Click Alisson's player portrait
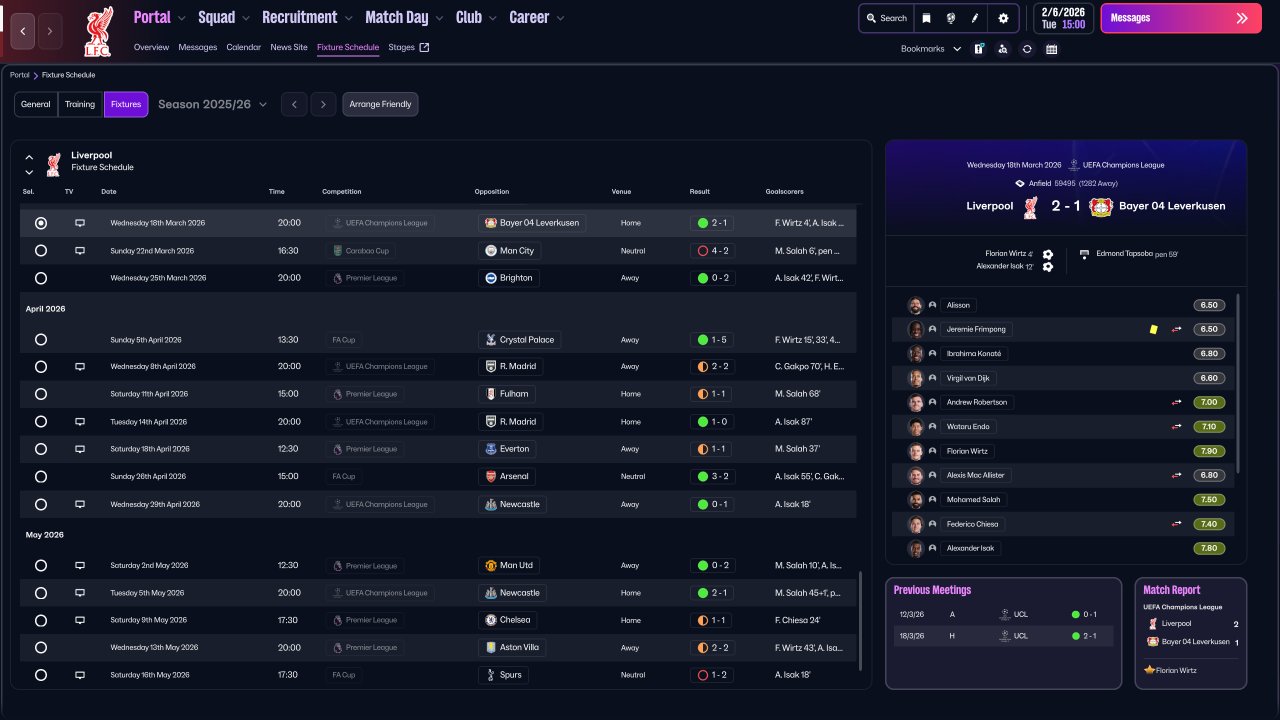Viewport: 1280px width, 720px height. point(915,305)
